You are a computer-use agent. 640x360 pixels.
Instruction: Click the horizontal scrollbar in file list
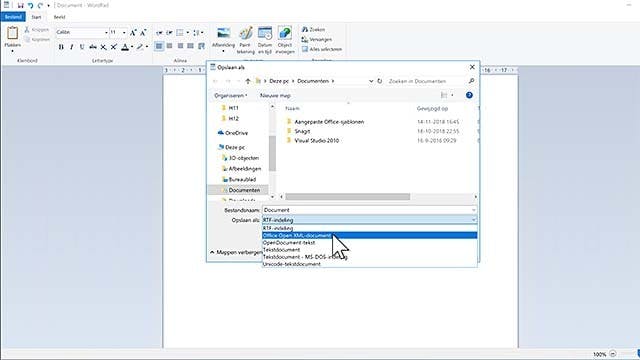348,197
